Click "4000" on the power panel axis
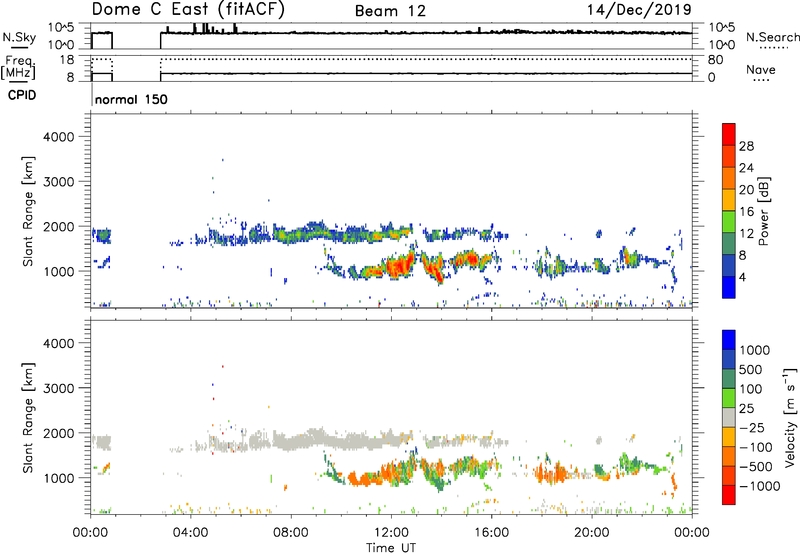This screenshot has height=554, width=800. (58, 137)
